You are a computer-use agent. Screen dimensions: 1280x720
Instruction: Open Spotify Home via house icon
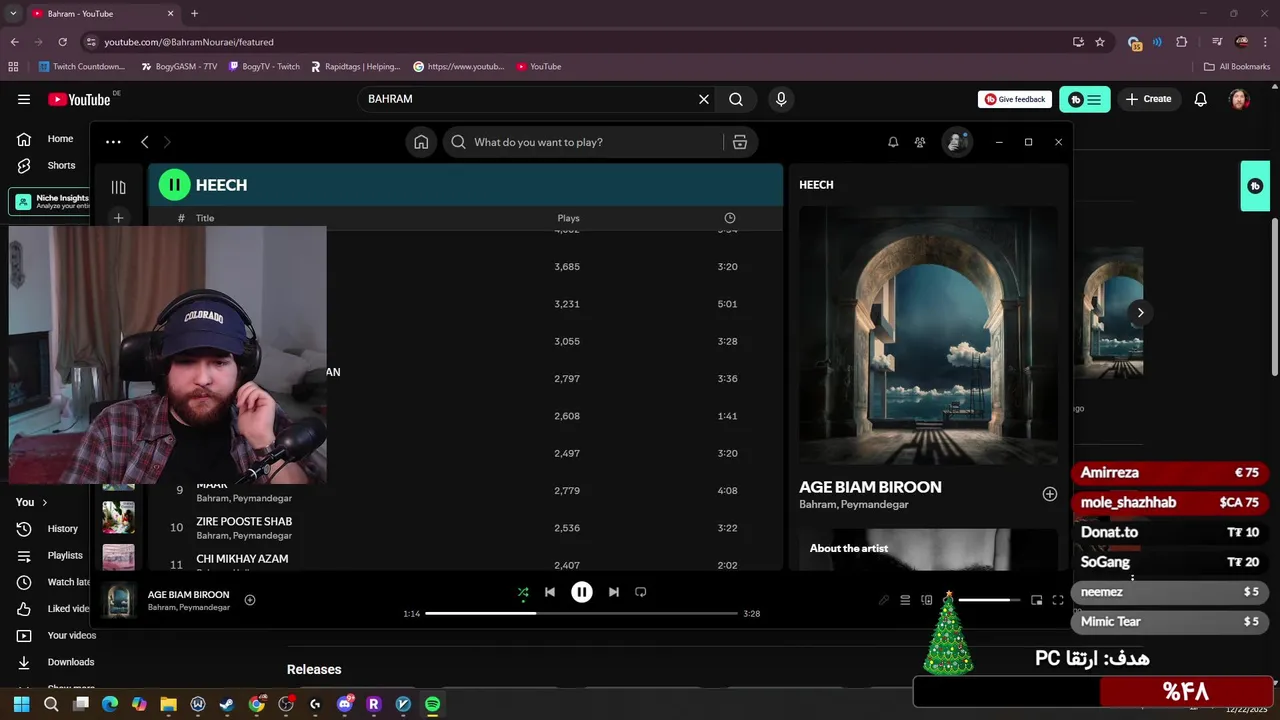point(421,142)
